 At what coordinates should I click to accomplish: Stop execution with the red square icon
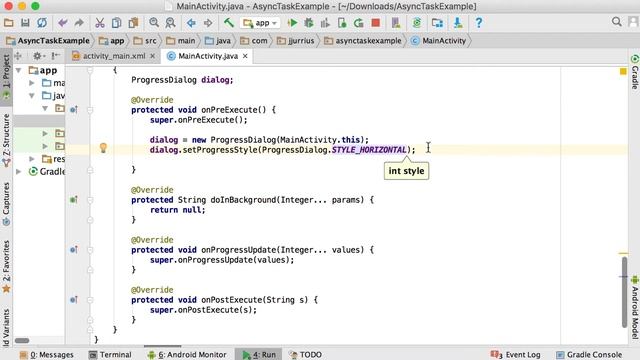[x=376, y=23]
